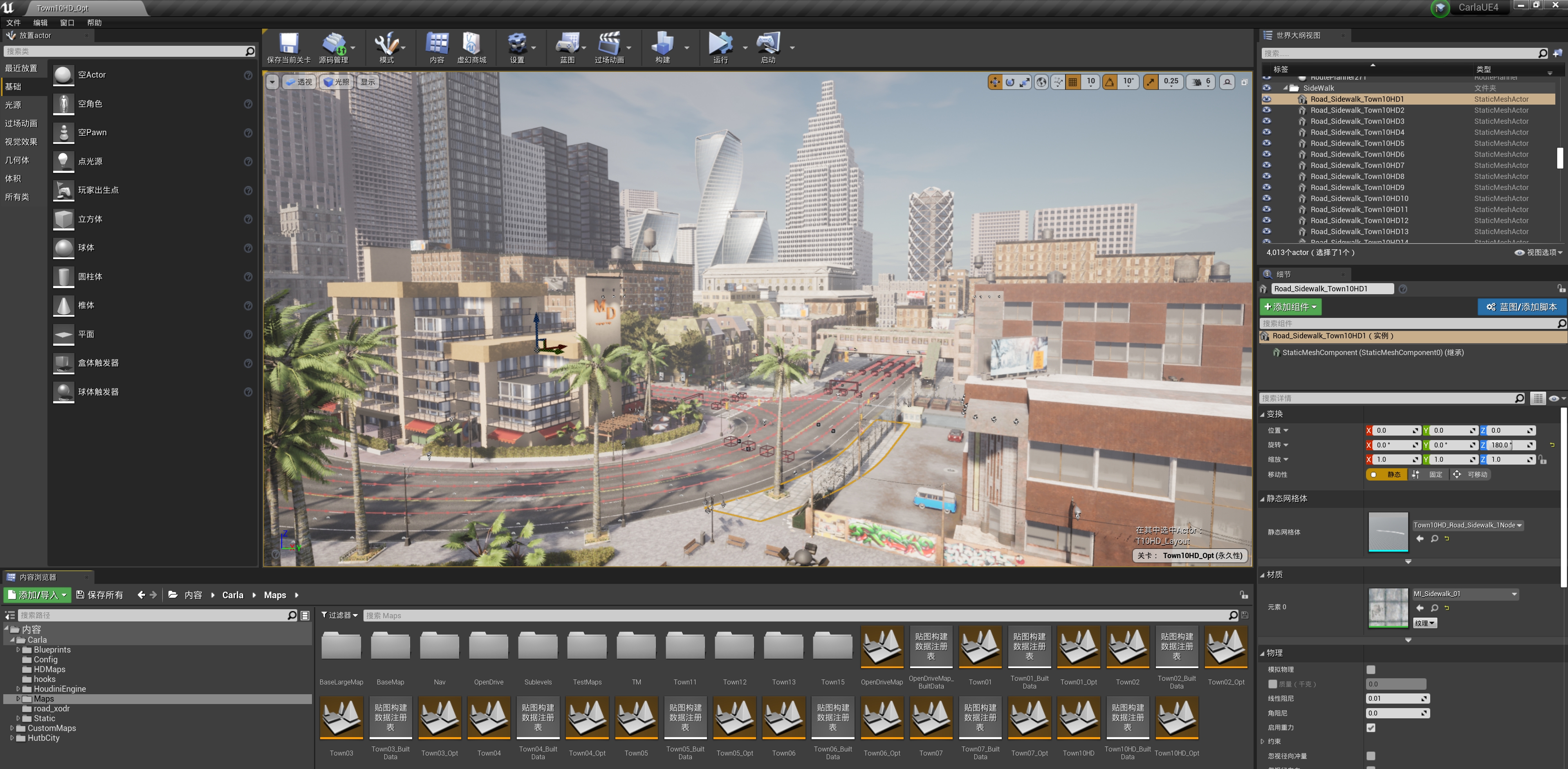This screenshot has height=769, width=1568.
Task: Toggle grid snapping icon in viewport
Action: pyautogui.click(x=1073, y=82)
